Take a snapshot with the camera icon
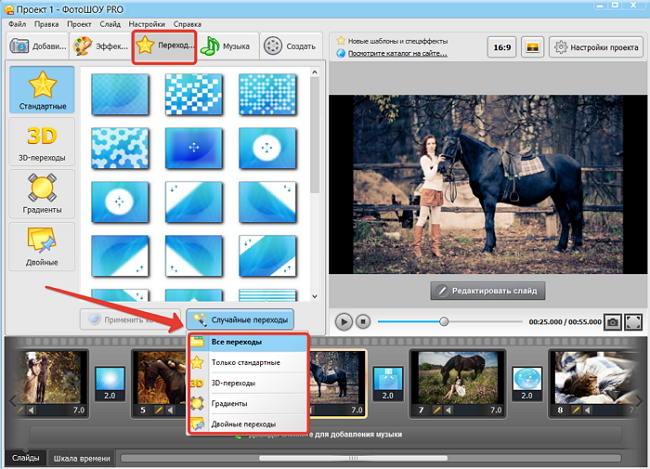Screen dimensions: 650x469 (613, 322)
